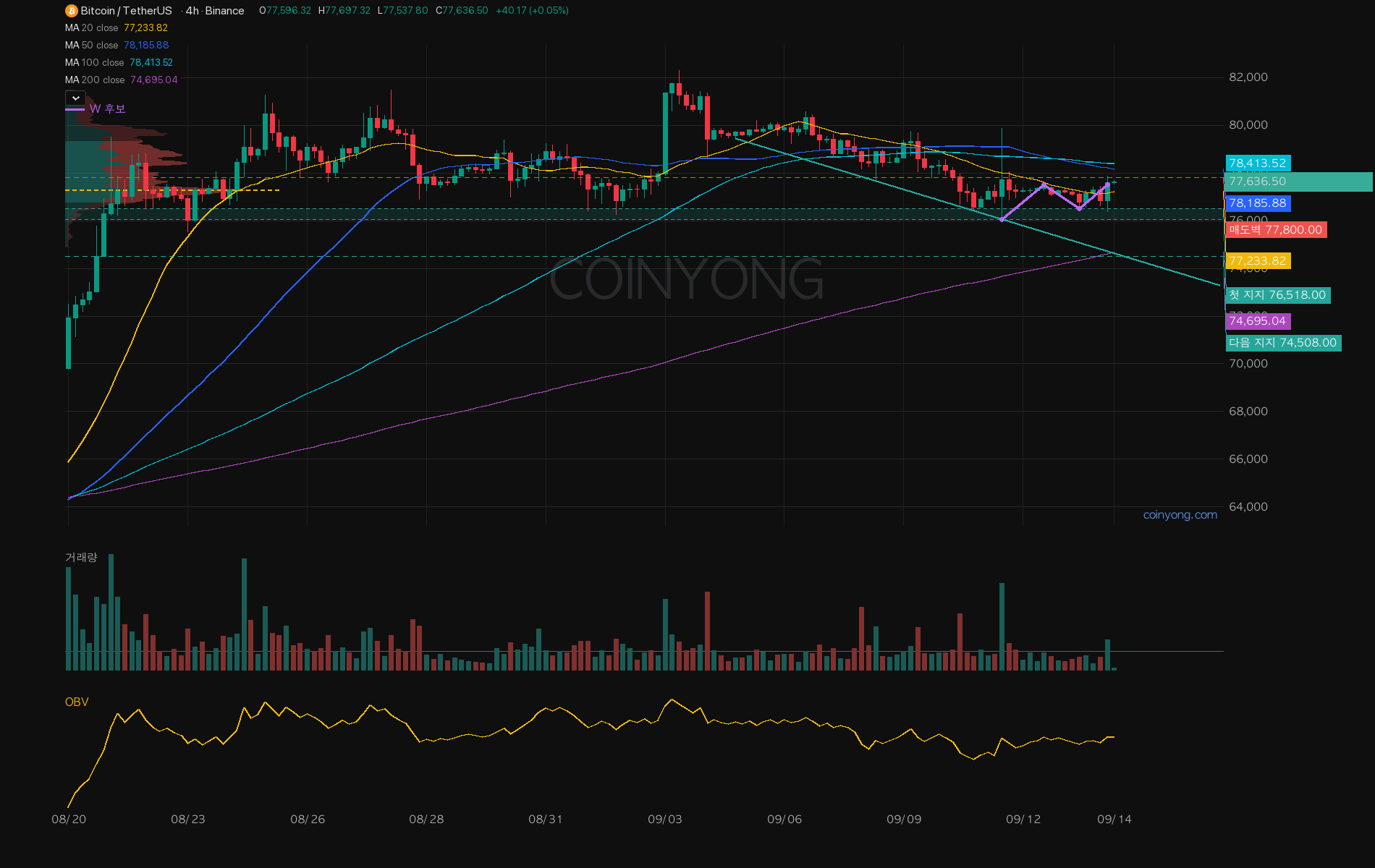Open the coinyong.com link

(1180, 515)
